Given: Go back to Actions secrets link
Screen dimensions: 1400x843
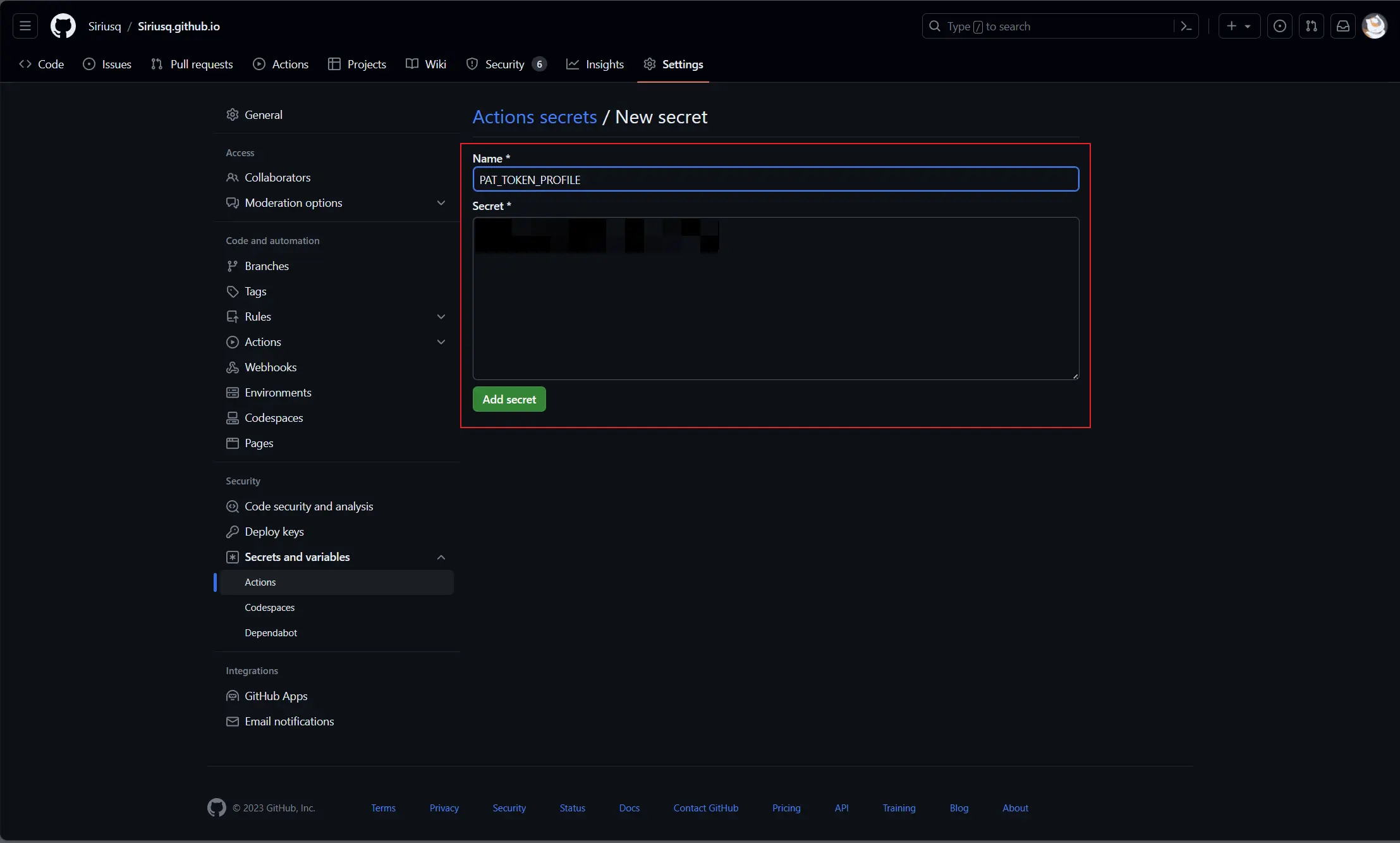Looking at the screenshot, I should (x=535, y=117).
